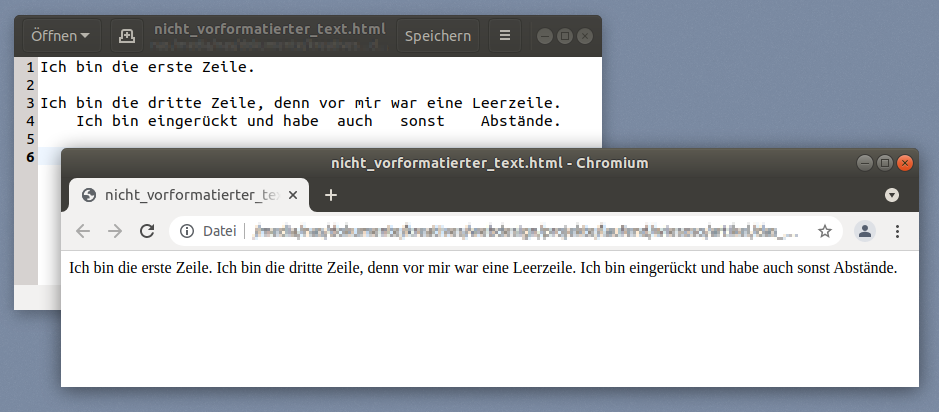Maximize the Chromium window
The width and height of the screenshot is (939, 412).
[885, 163]
